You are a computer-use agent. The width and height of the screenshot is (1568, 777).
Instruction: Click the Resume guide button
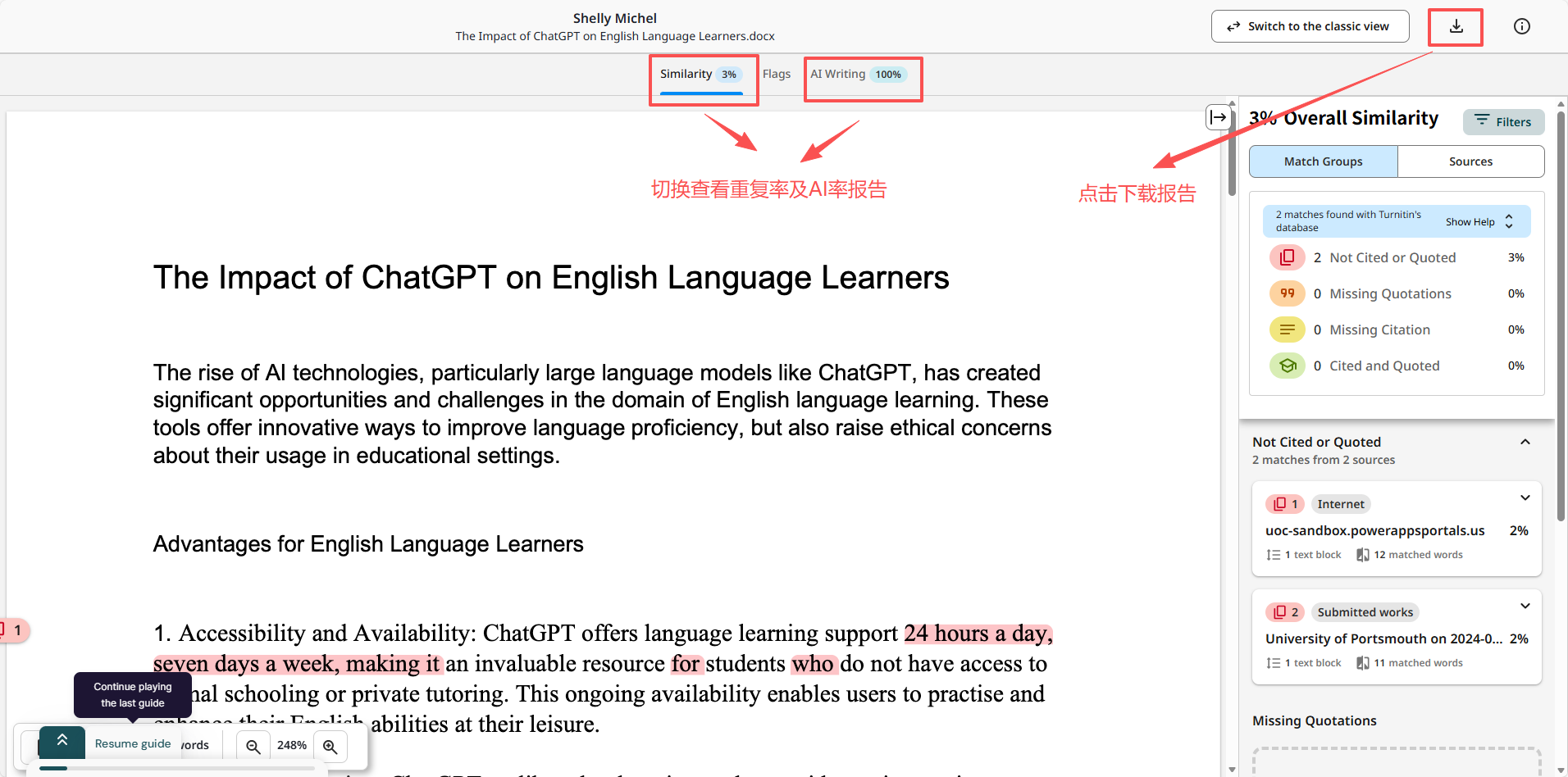132,743
